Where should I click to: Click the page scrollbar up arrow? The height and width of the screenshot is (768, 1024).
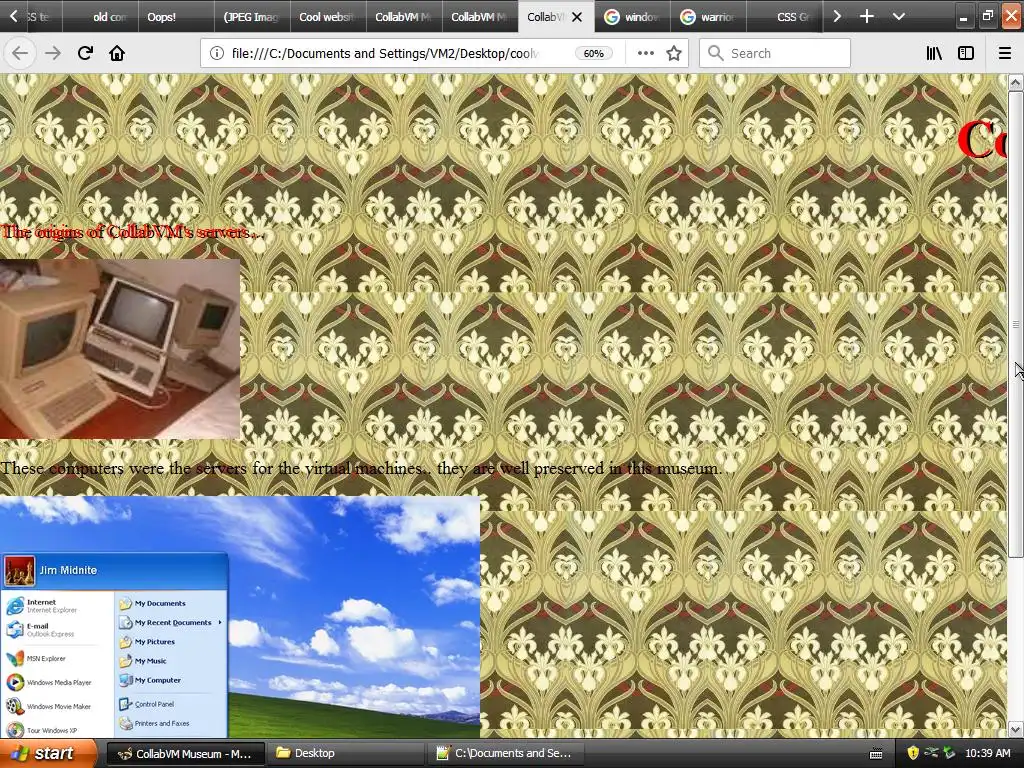click(x=1016, y=82)
